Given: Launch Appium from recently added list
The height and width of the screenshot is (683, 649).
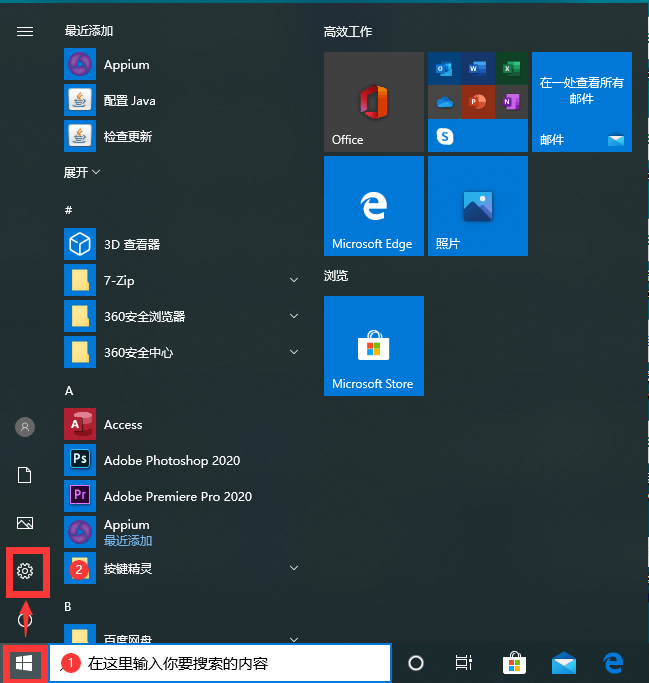Looking at the screenshot, I should point(183,64).
